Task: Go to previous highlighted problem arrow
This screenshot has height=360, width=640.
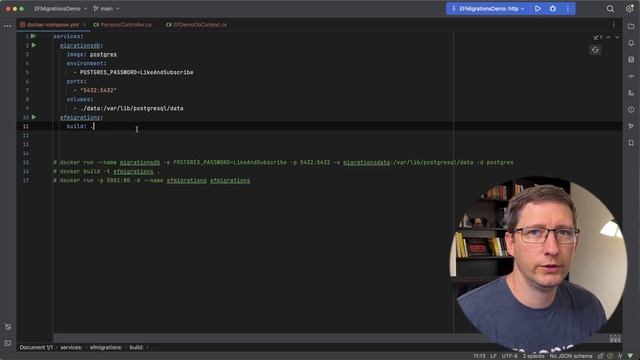Action: pos(608,37)
